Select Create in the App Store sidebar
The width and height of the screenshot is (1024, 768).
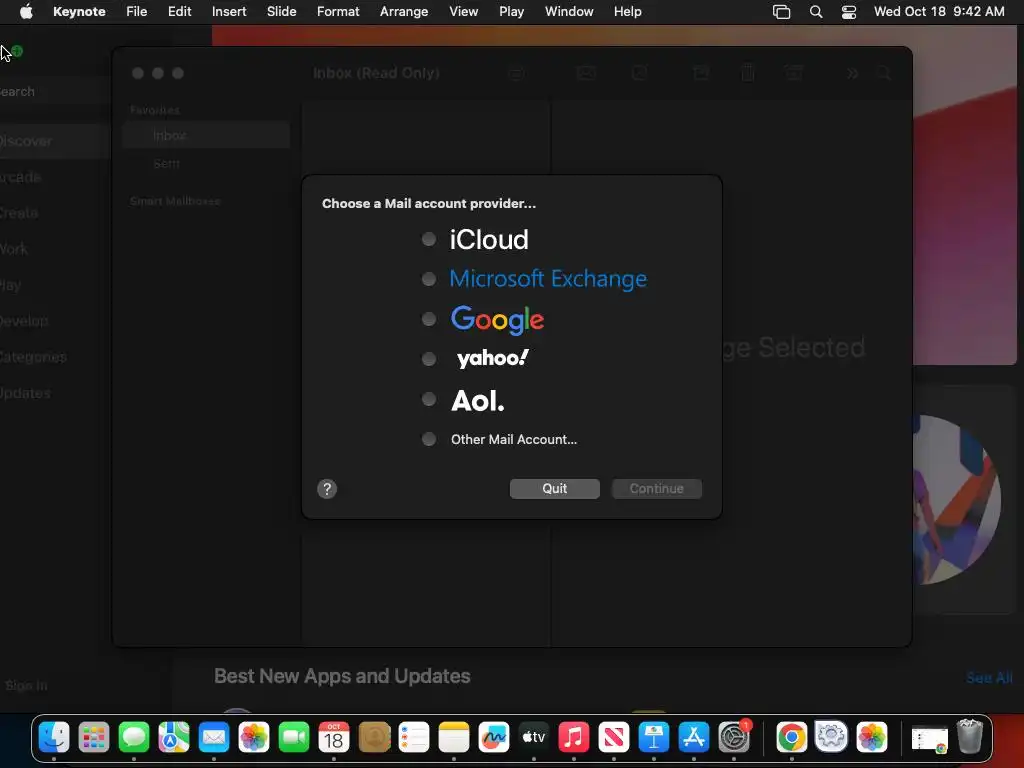[54, 213]
